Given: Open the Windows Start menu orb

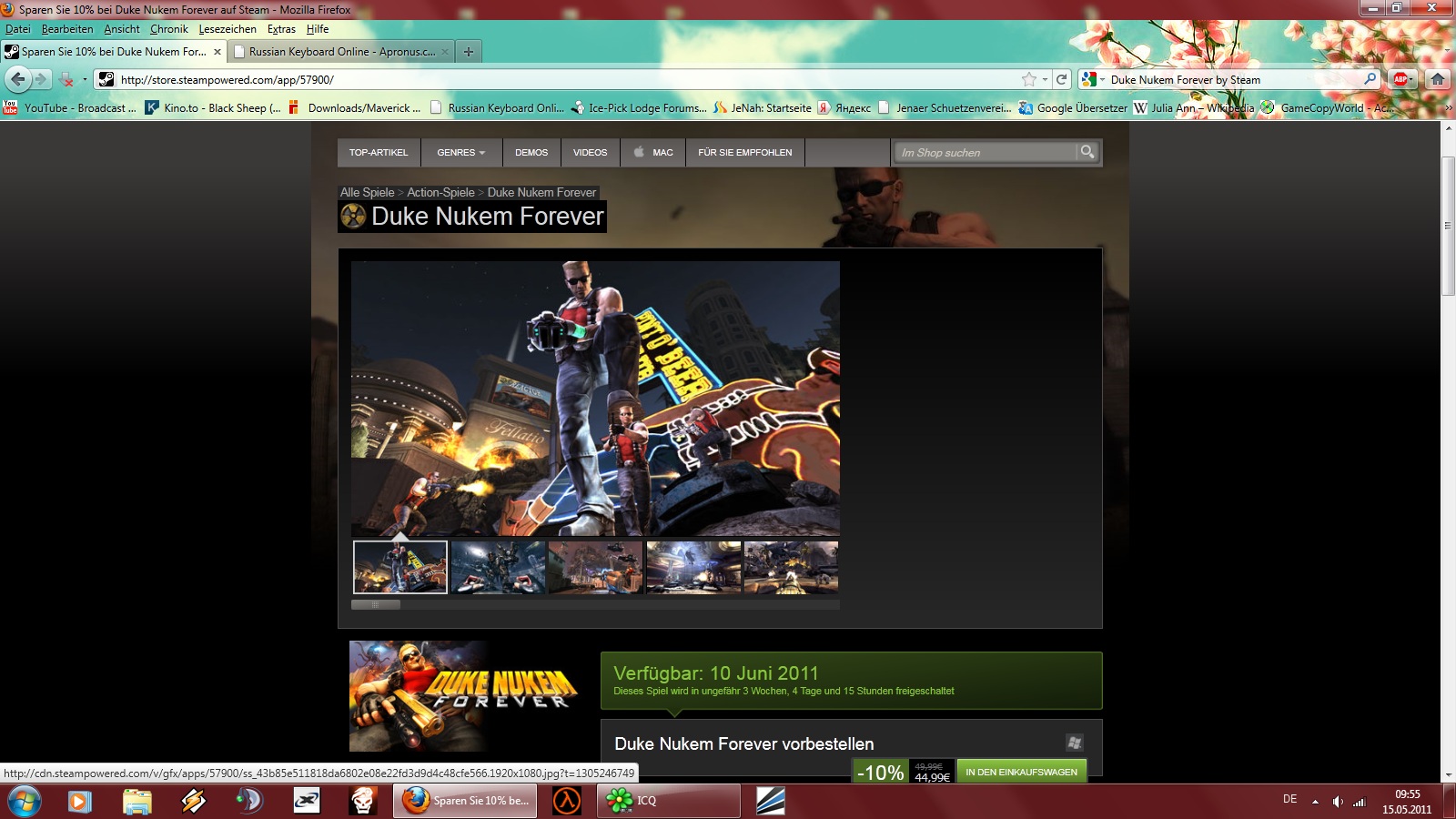Looking at the screenshot, I should click(x=24, y=801).
